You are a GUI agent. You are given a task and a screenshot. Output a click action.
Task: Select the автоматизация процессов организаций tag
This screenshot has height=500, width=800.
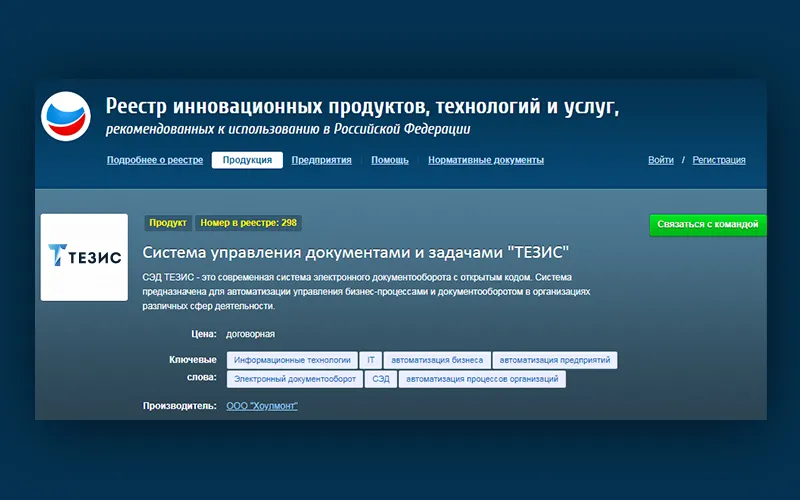click(482, 379)
